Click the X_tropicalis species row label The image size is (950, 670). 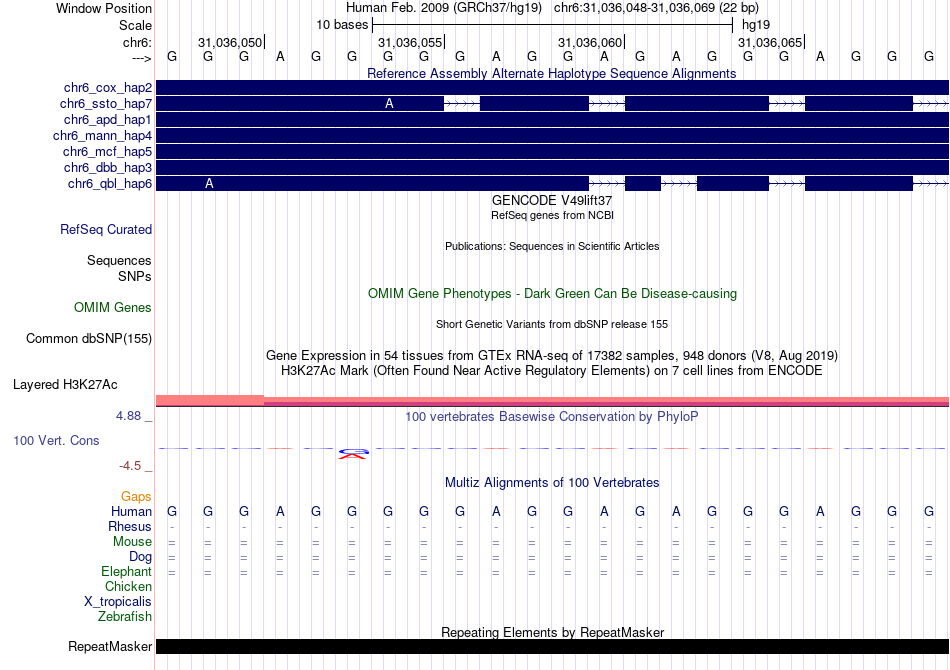pyautogui.click(x=118, y=602)
